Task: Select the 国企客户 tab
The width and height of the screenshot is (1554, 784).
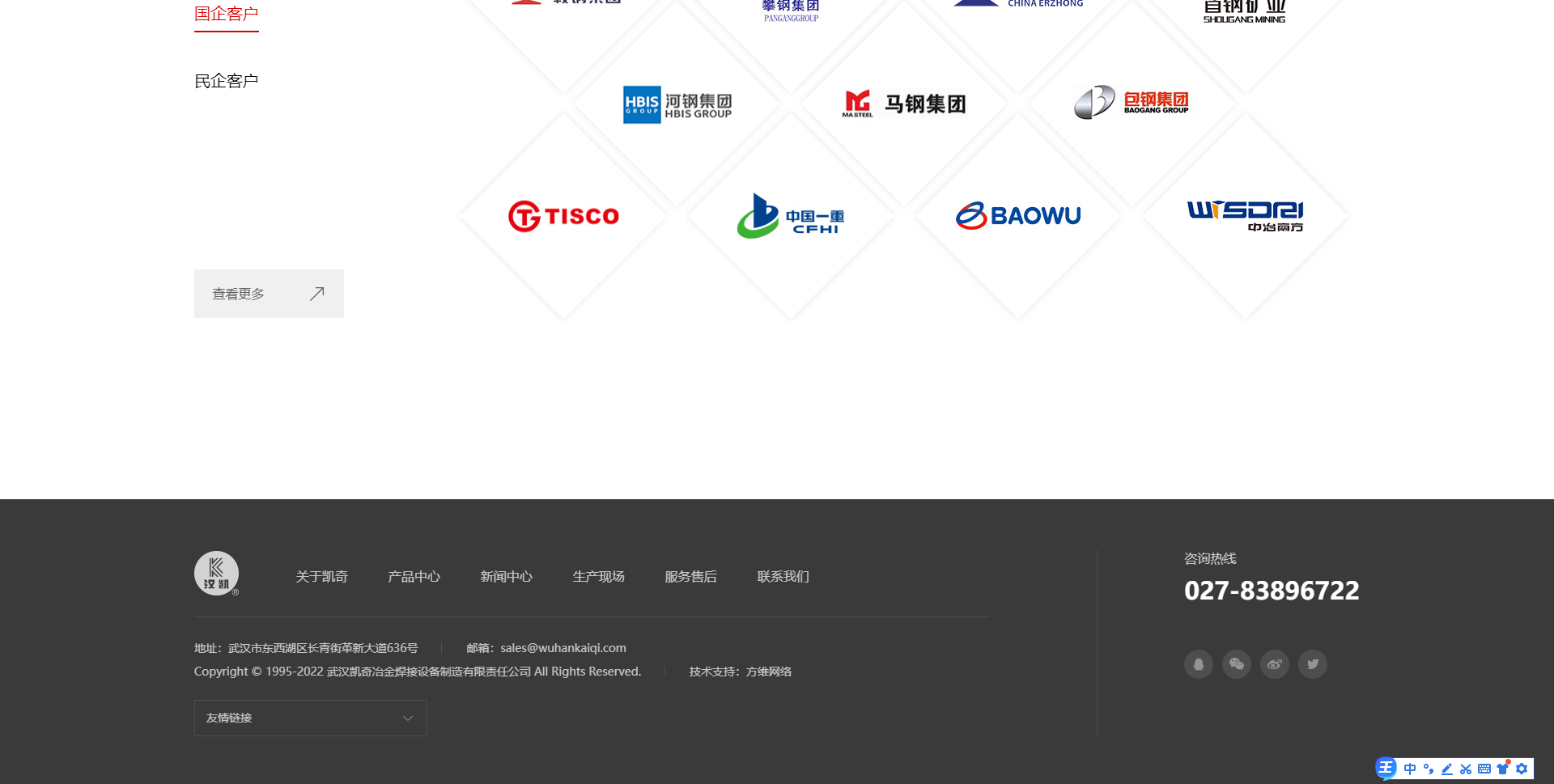Action: tap(227, 14)
